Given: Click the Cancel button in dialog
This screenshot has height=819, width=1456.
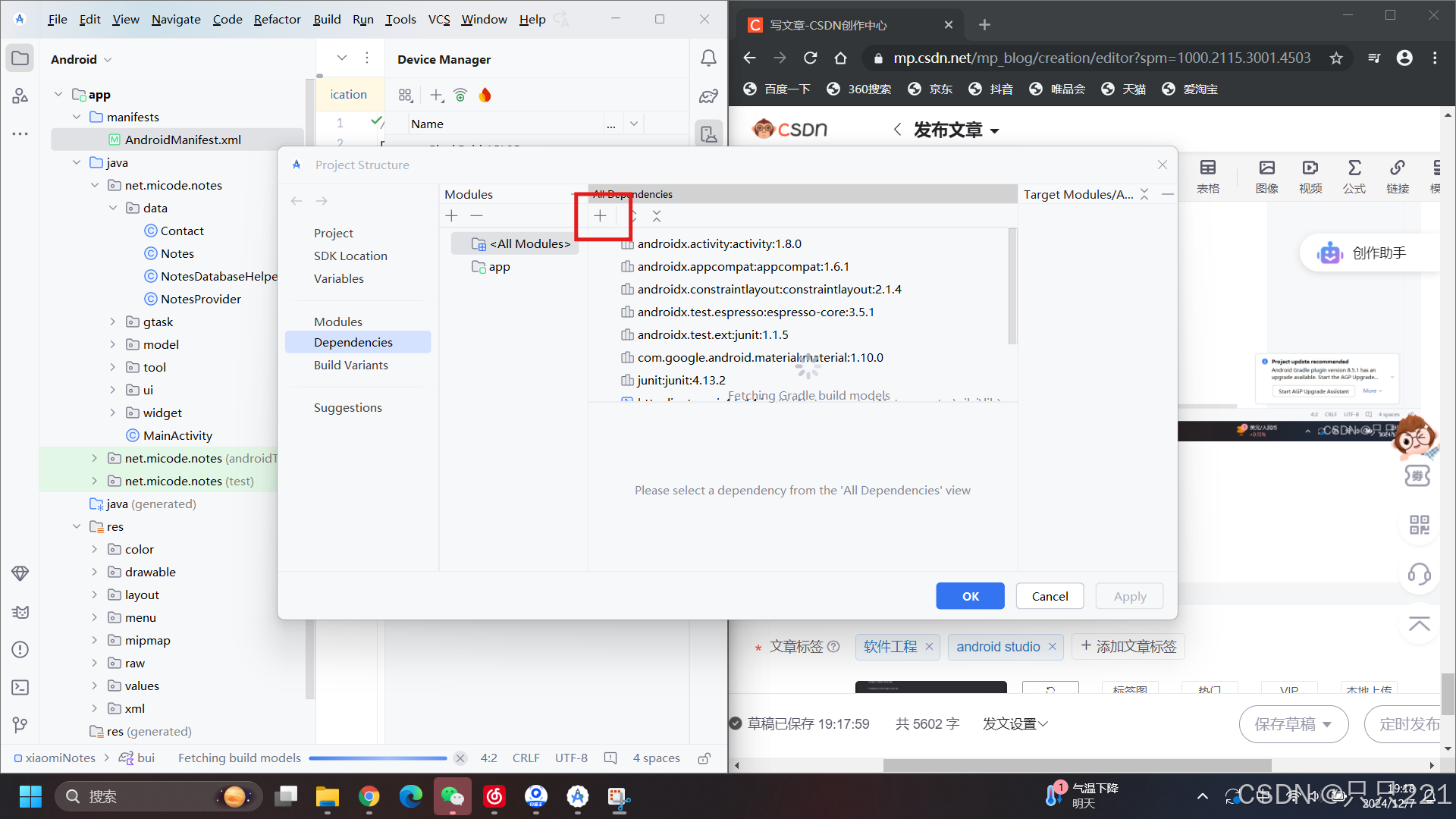Looking at the screenshot, I should [1050, 596].
